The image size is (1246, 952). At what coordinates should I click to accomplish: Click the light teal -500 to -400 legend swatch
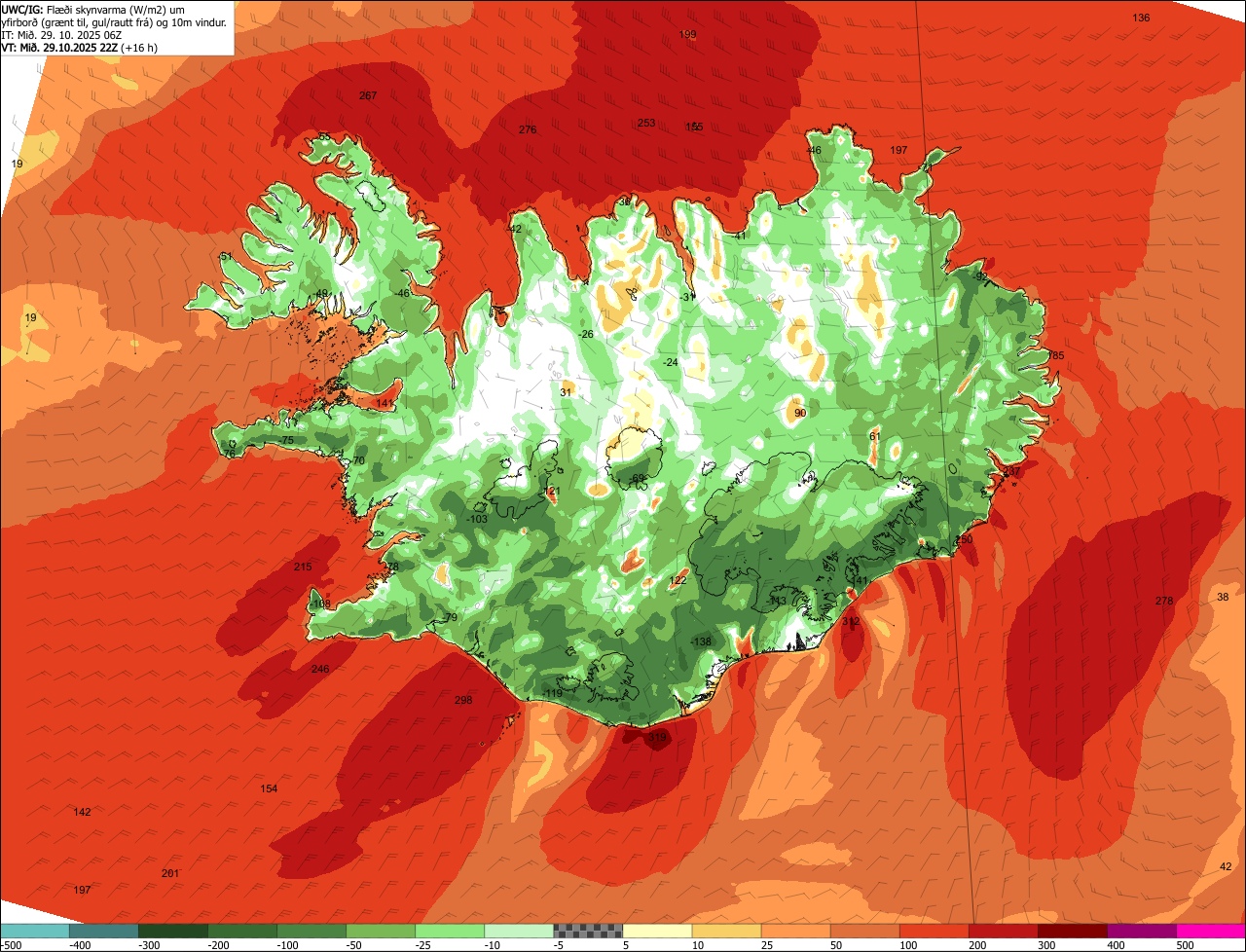pos(34,931)
